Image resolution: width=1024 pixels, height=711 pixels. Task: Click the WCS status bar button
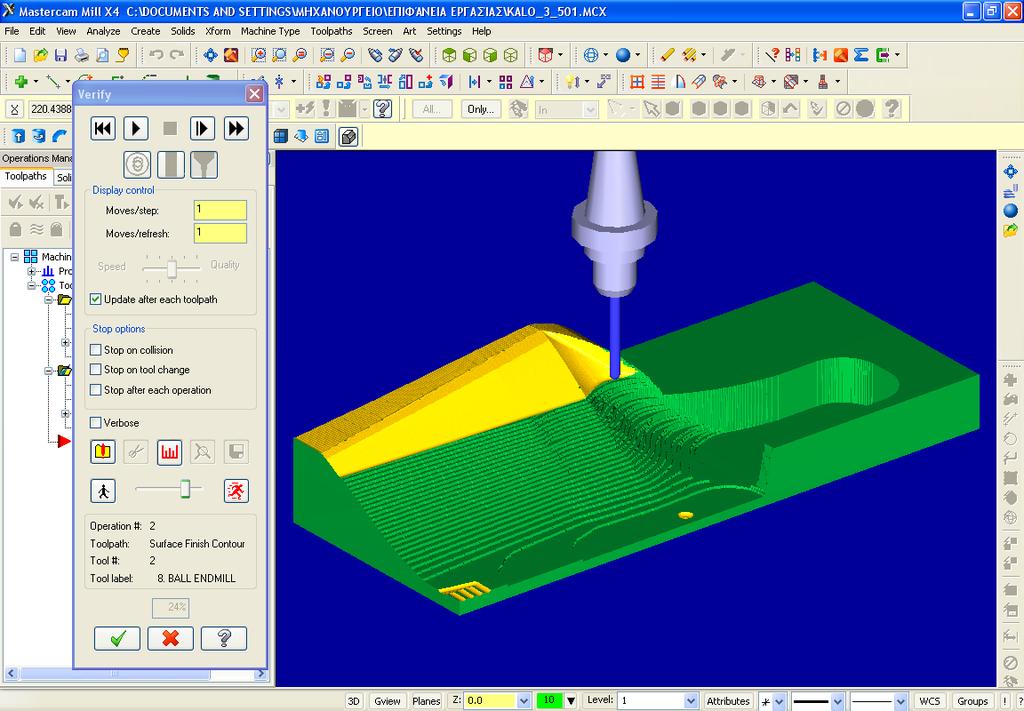(x=929, y=701)
